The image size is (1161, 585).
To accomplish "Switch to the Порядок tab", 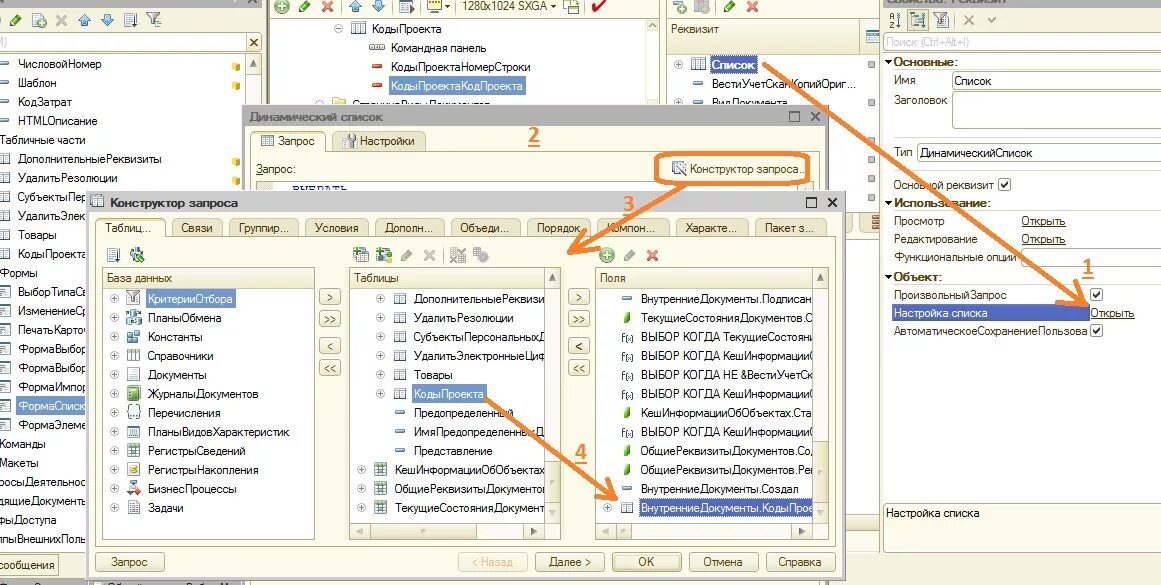I will [x=558, y=228].
